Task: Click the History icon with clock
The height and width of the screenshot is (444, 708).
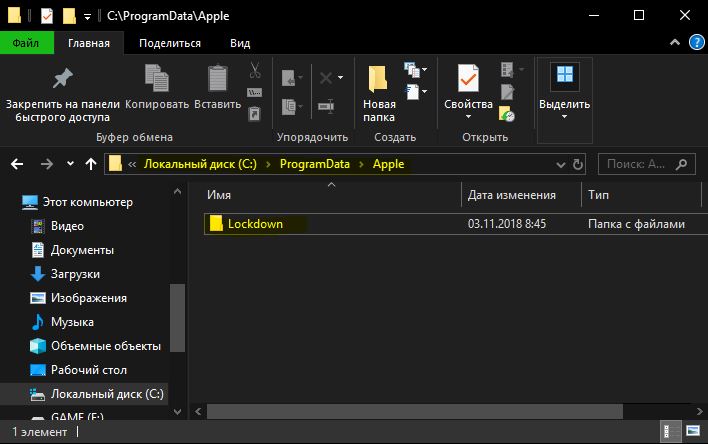Action: point(507,114)
